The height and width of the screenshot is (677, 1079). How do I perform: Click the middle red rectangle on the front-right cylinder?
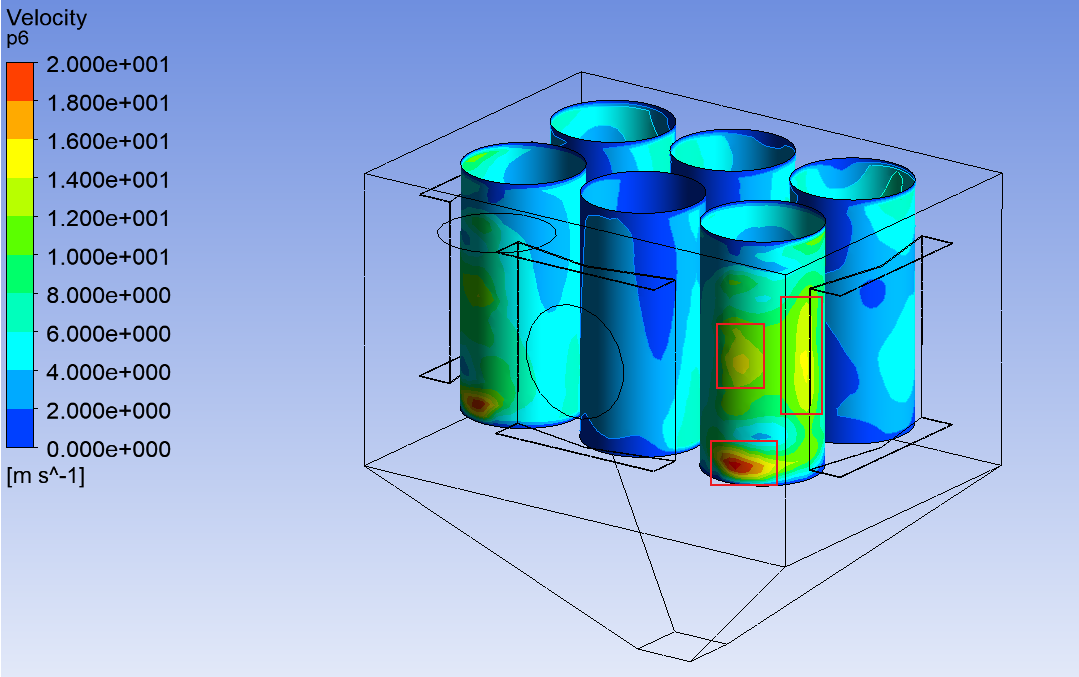point(740,356)
